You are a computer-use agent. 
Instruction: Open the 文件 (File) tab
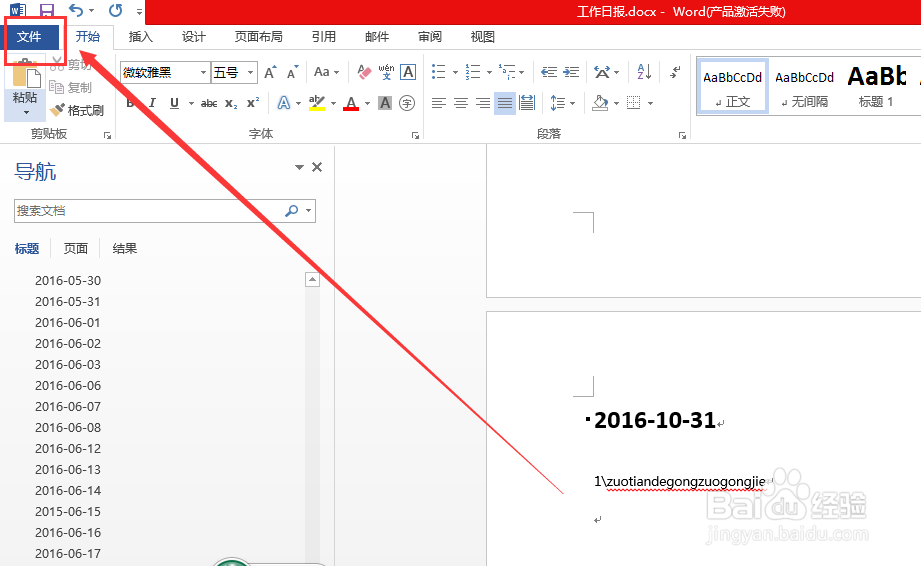click(29, 37)
